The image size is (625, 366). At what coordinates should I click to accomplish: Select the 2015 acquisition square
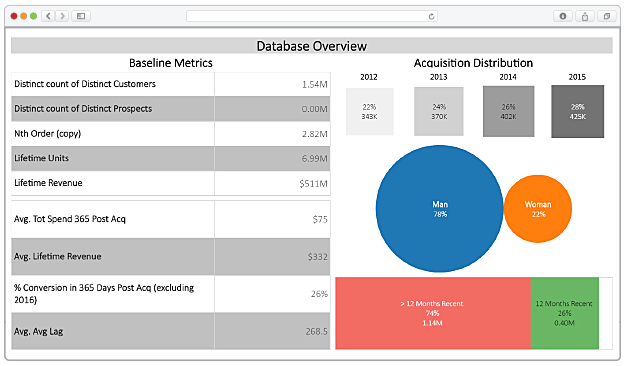pos(578,112)
